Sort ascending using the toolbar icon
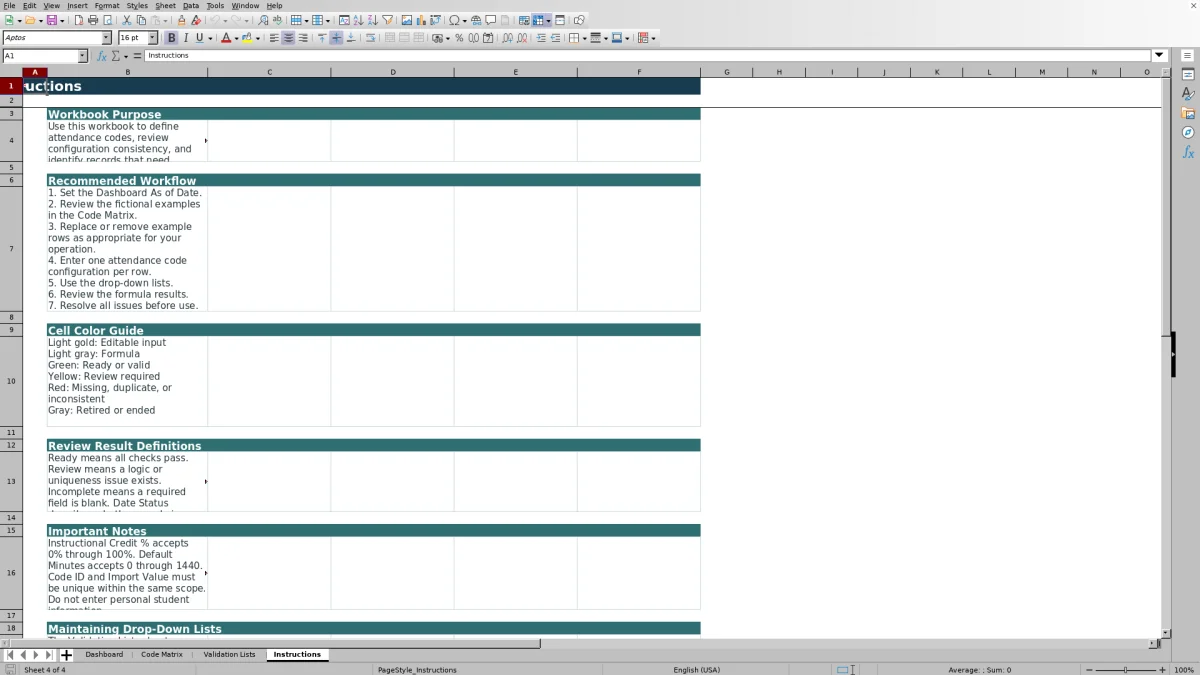 [x=359, y=20]
